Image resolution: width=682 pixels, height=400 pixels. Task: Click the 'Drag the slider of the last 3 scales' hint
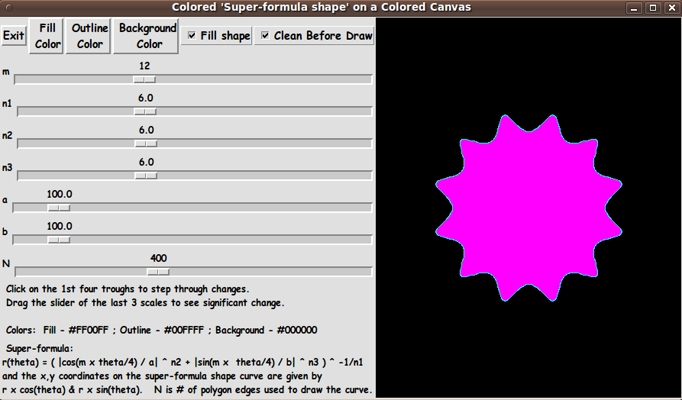[x=145, y=303]
